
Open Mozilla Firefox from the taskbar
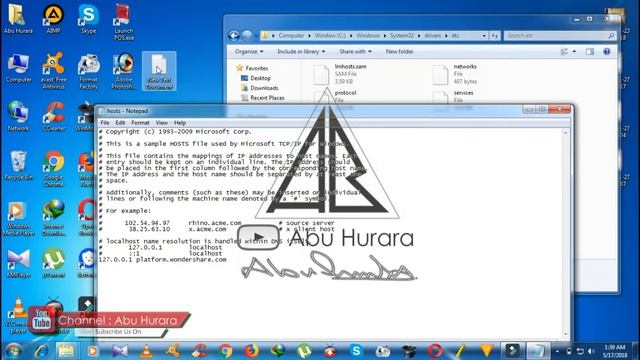251,351
